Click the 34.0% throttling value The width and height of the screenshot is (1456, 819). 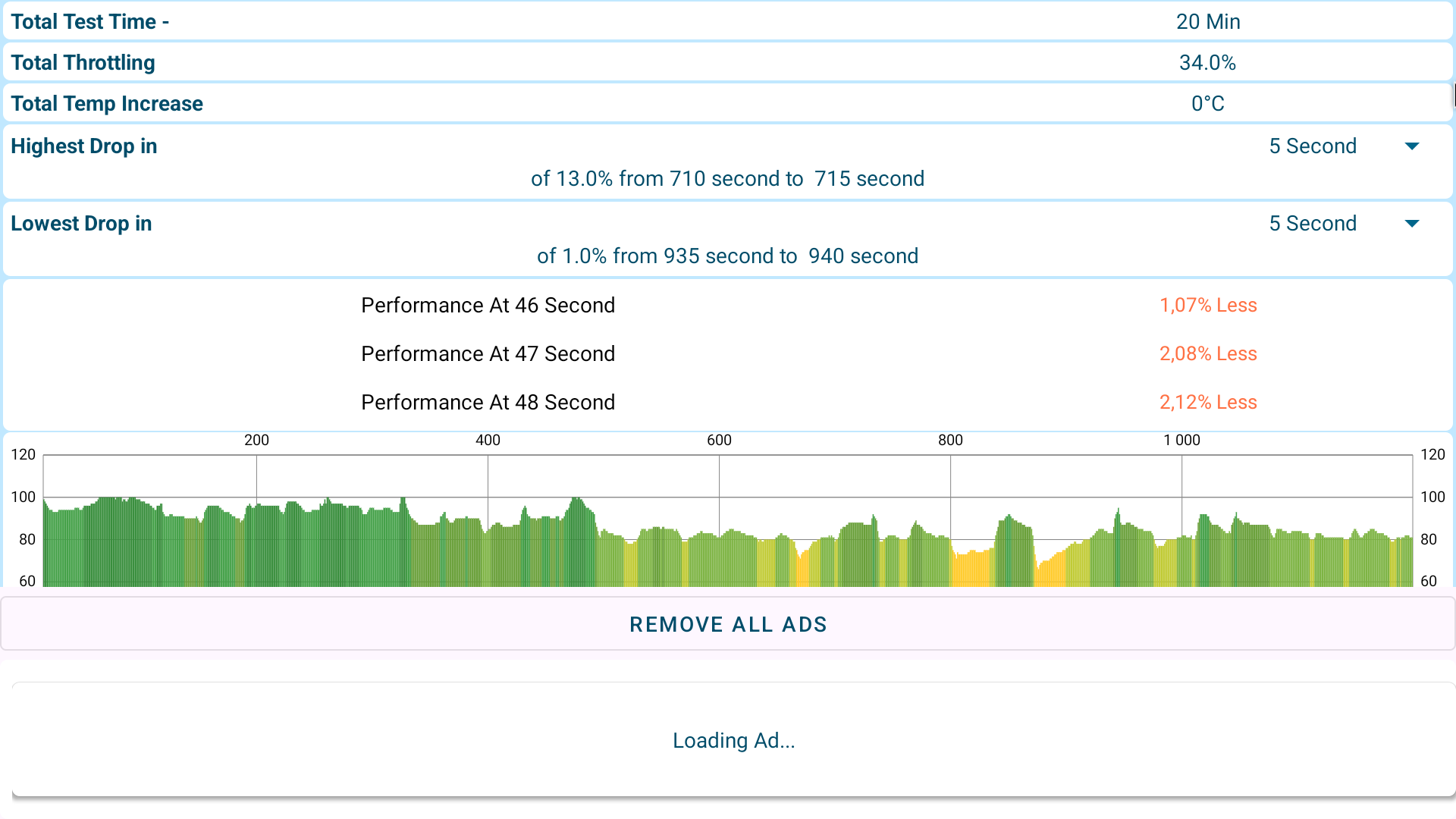pos(1207,63)
